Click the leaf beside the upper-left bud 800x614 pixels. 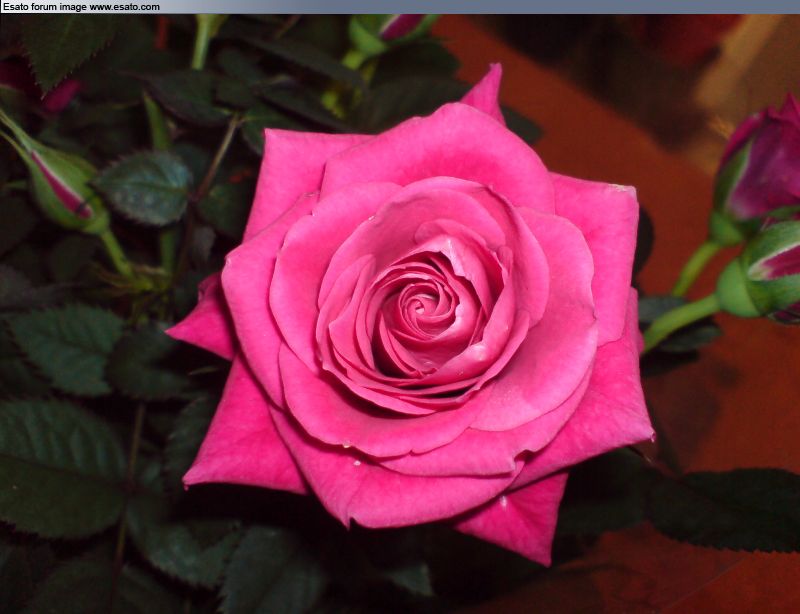(x=145, y=187)
